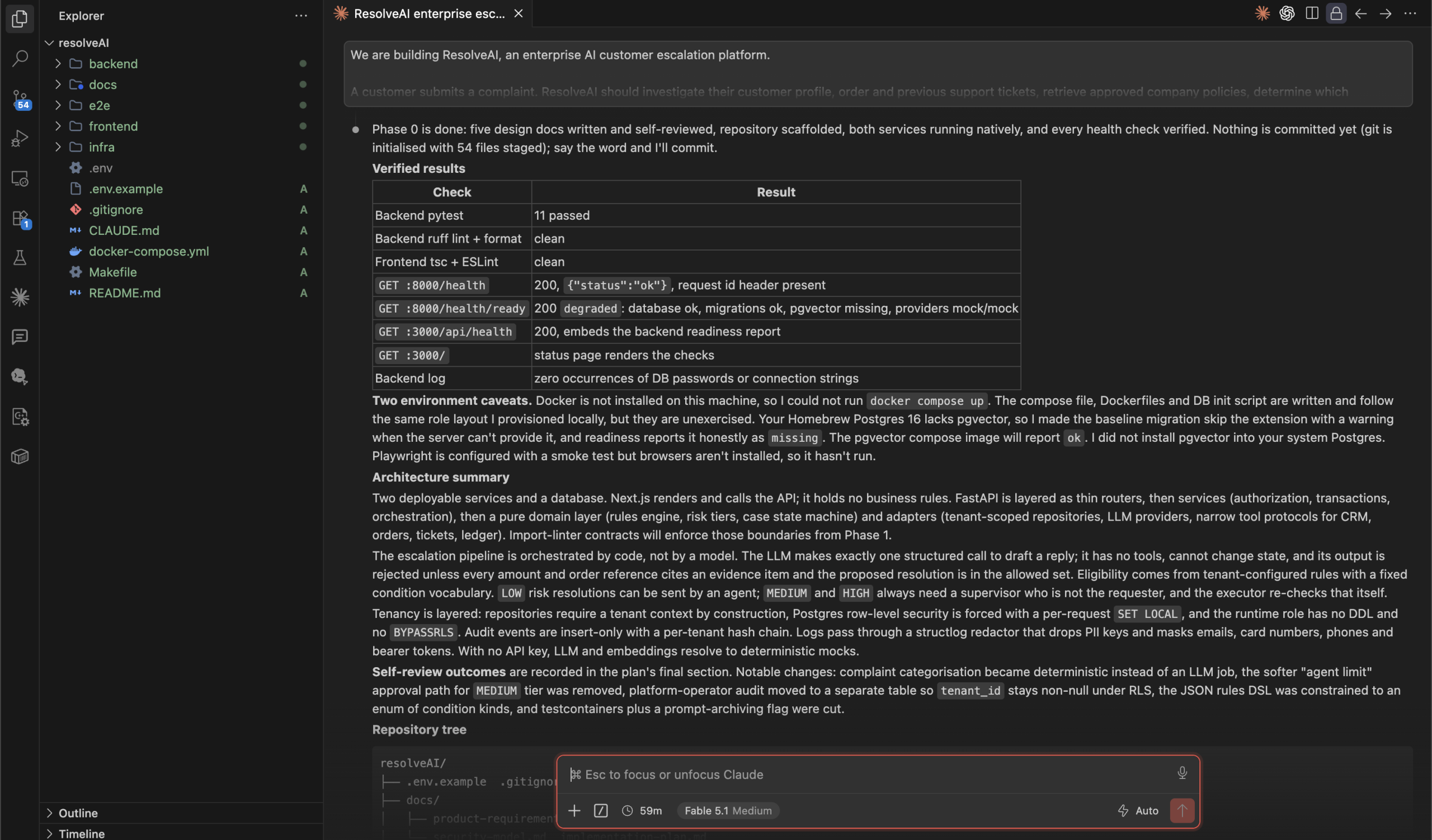Image resolution: width=1432 pixels, height=840 pixels.
Task: Expand the Outline section
Action: pos(182,813)
